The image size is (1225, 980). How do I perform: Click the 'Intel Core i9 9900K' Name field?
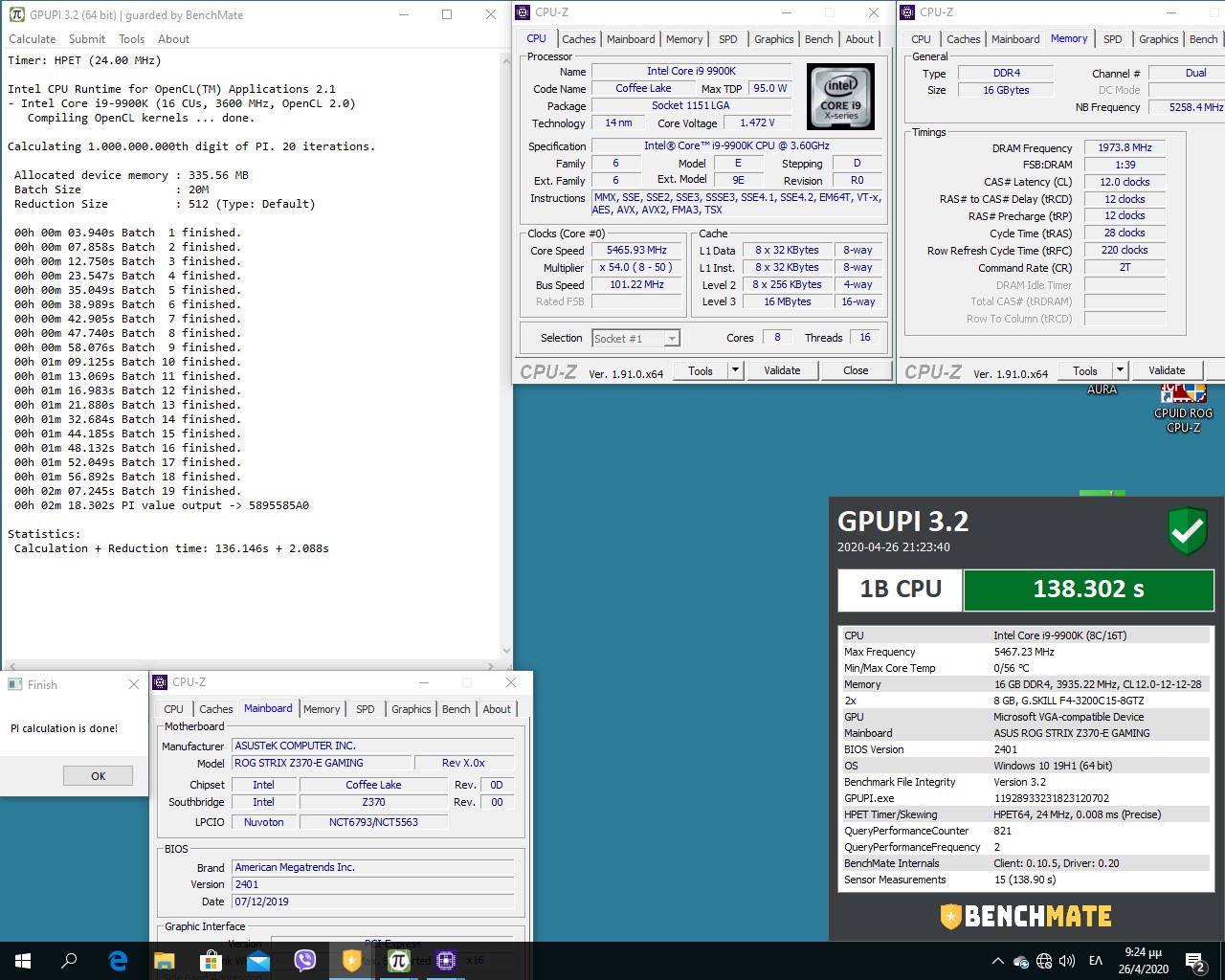pyautogui.click(x=691, y=71)
